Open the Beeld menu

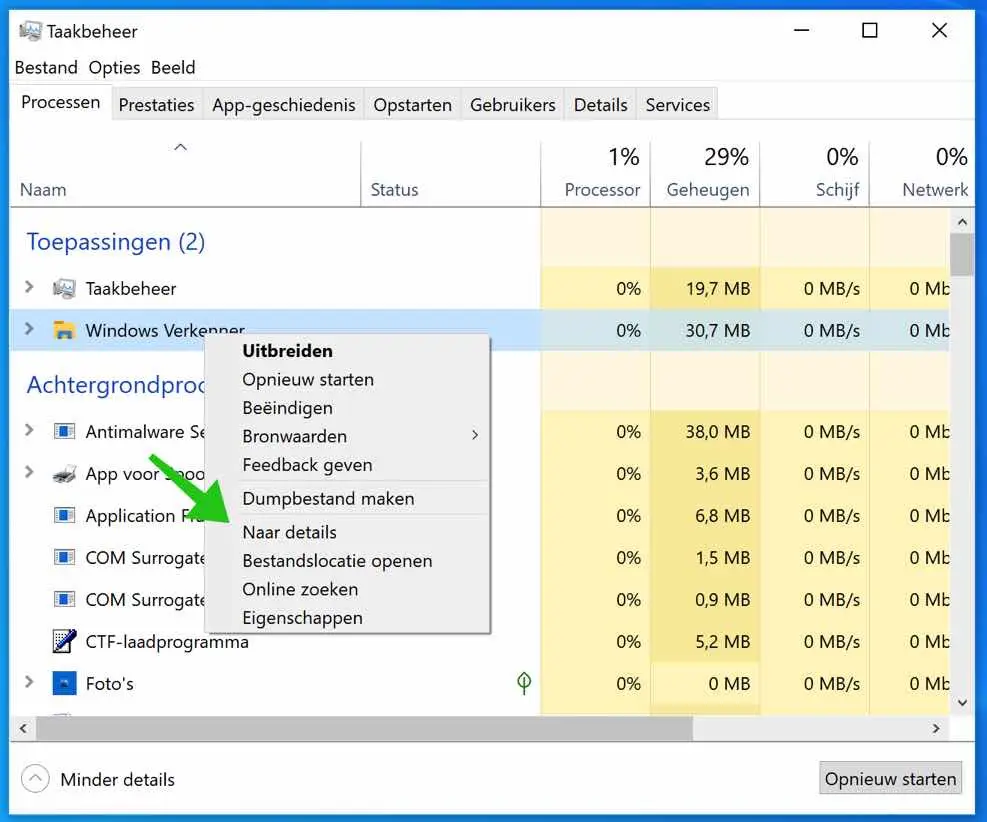[173, 67]
